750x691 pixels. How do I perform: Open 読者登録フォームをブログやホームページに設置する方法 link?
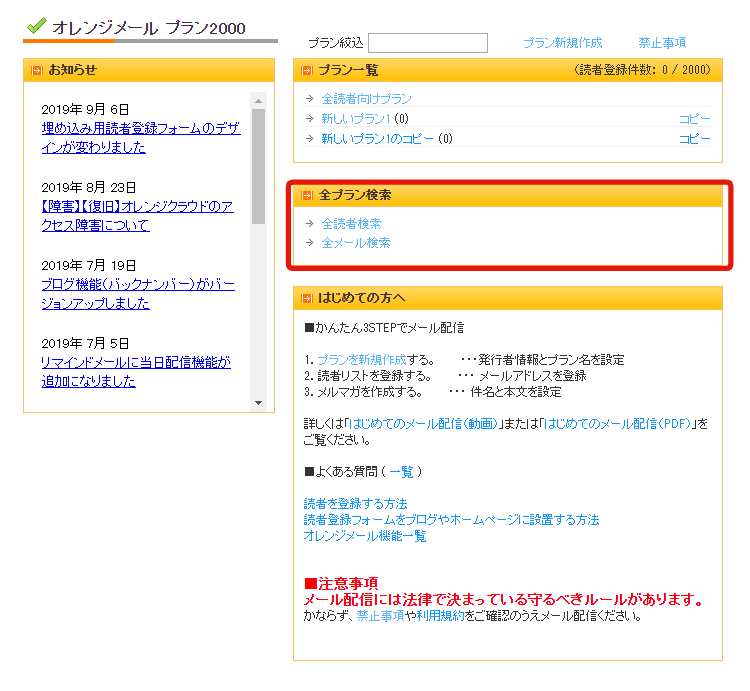[x=451, y=520]
